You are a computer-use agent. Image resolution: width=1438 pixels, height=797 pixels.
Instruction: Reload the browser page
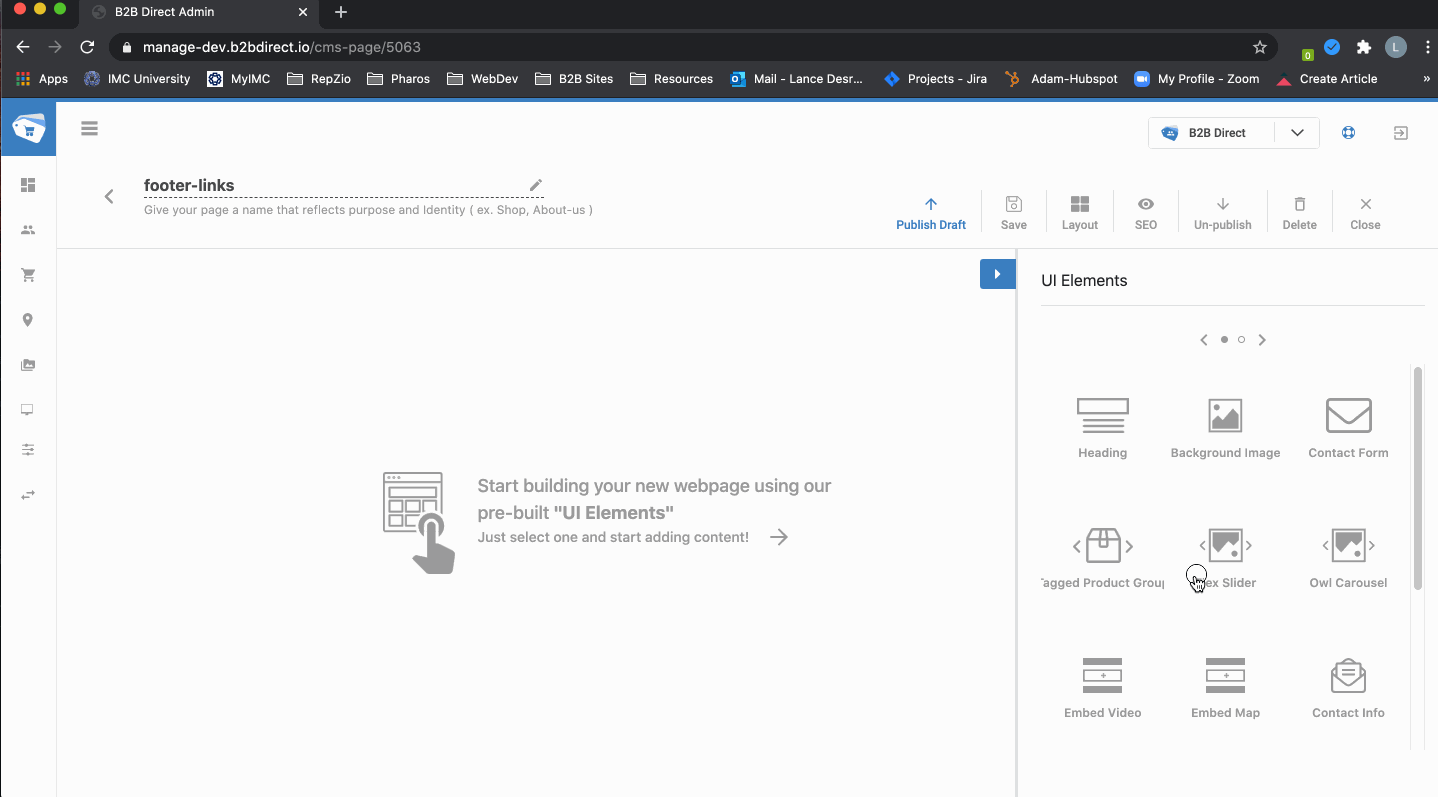(87, 47)
